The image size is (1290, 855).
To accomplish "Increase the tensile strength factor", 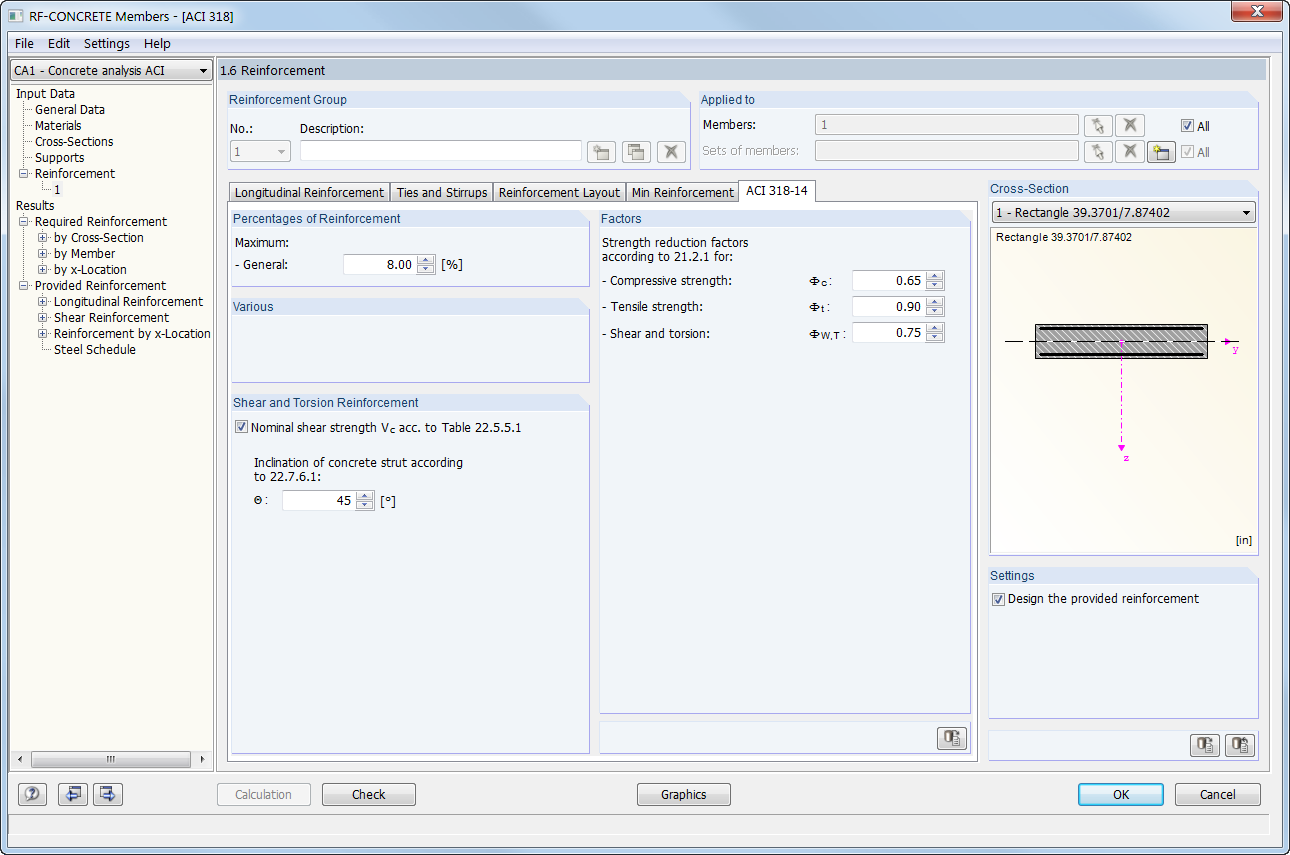I will click(x=935, y=302).
